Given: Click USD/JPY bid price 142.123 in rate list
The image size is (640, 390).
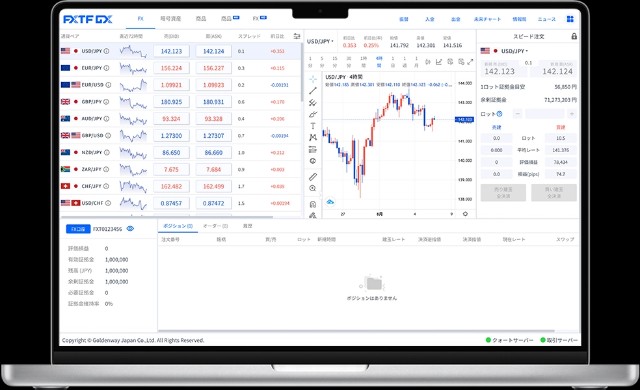Looking at the screenshot, I should [171, 51].
